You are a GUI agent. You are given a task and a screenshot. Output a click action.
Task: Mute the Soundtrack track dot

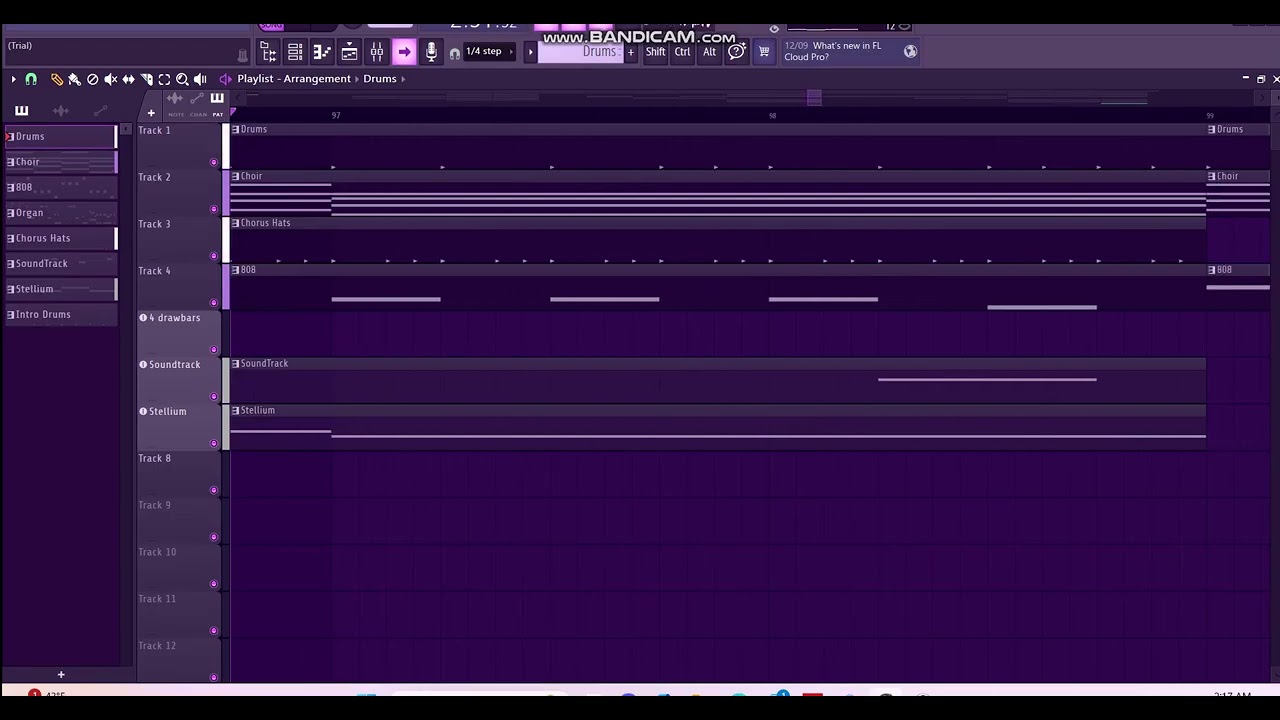[x=214, y=397]
